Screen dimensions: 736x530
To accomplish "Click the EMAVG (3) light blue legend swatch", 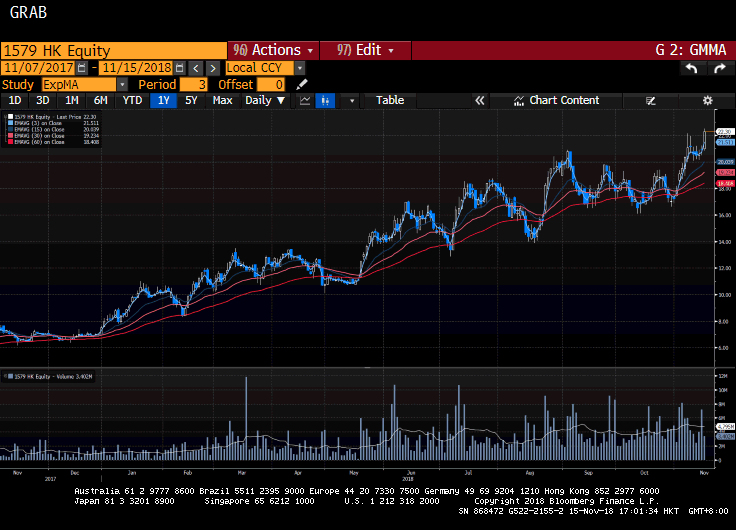I will pyautogui.click(x=10, y=123).
